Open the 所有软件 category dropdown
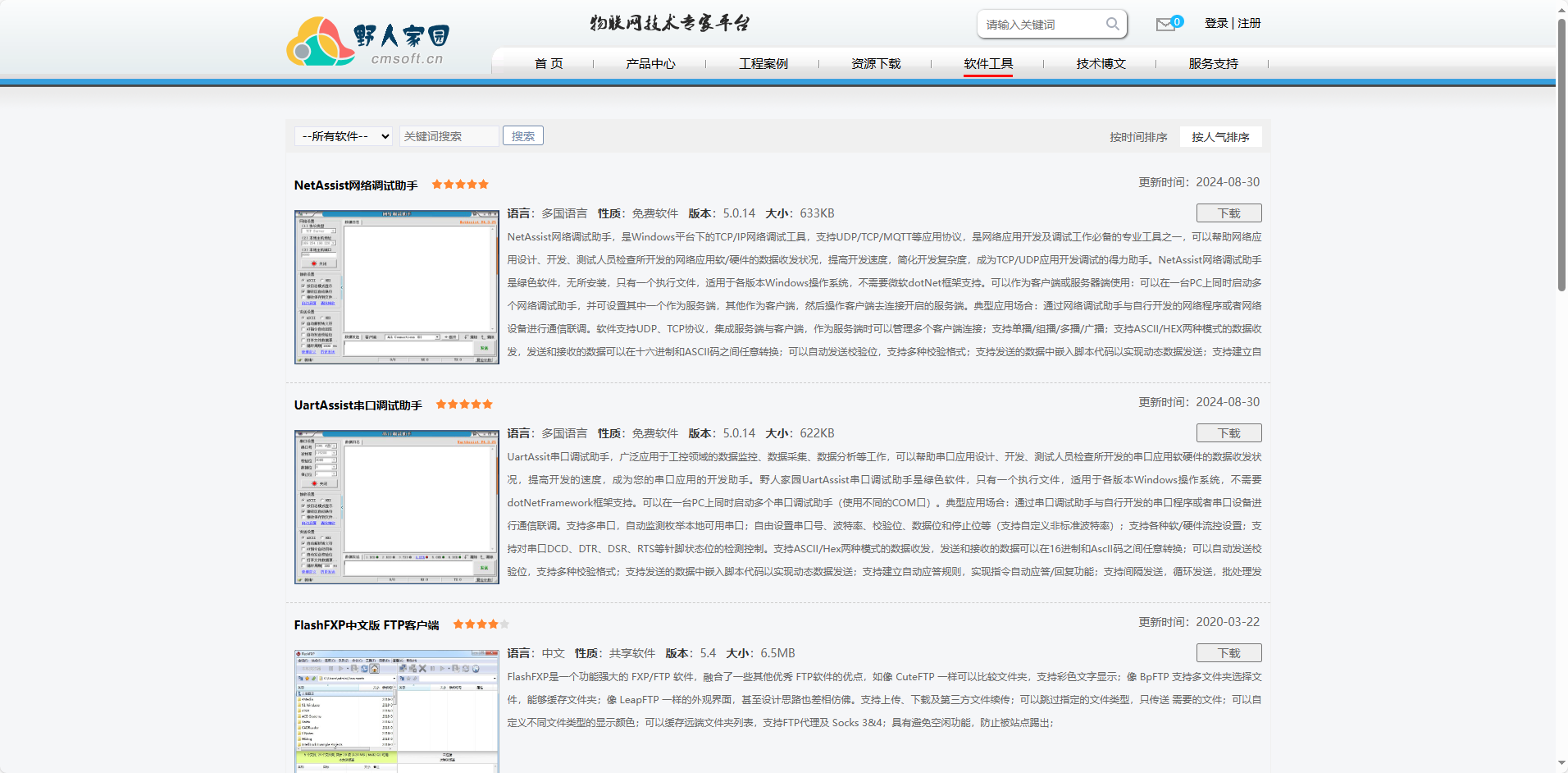The image size is (1568, 773). (x=344, y=136)
